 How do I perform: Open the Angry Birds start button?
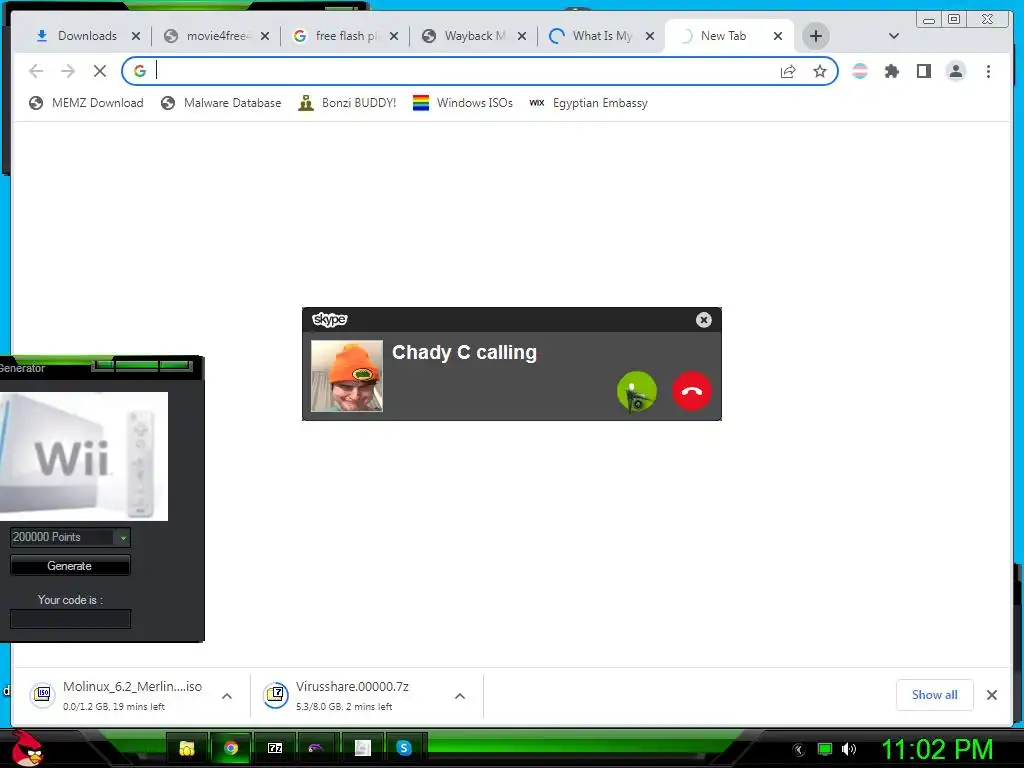coord(27,748)
